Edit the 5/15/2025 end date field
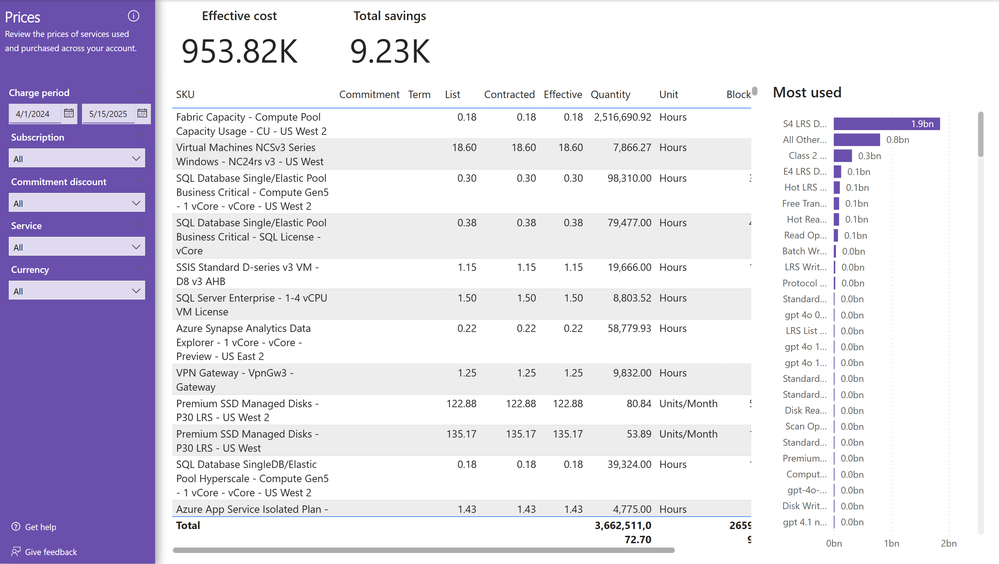999x564 pixels. 108,113
